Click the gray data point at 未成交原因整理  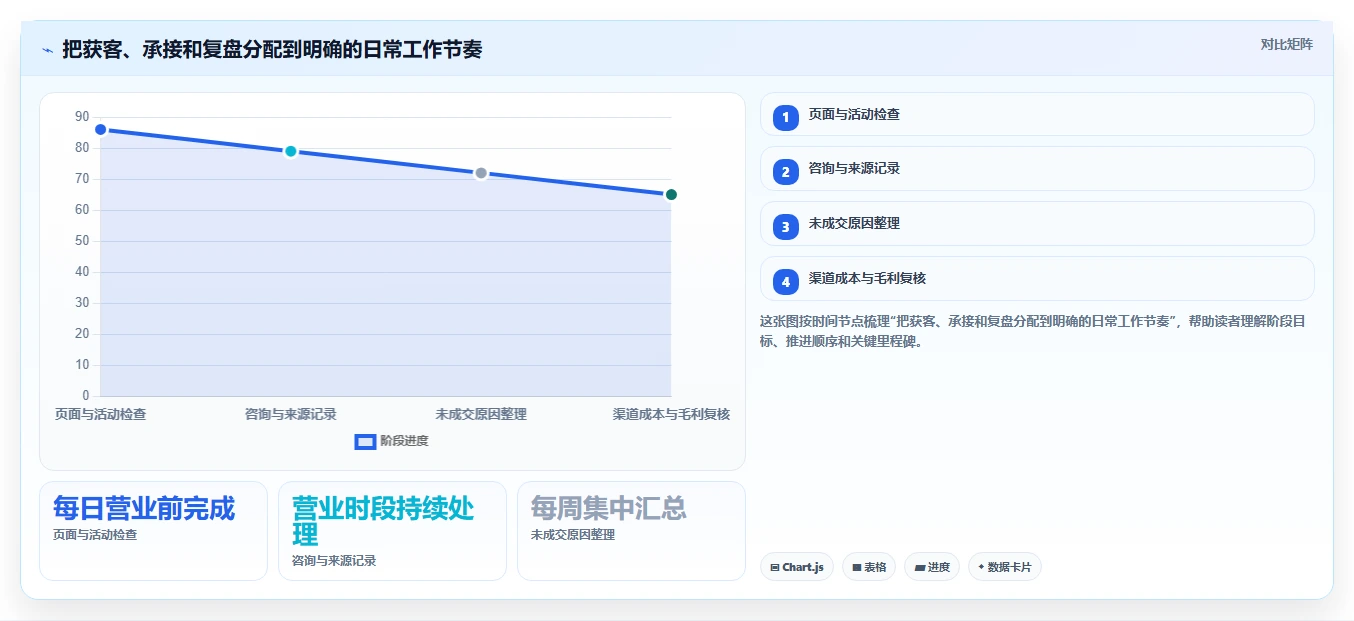(x=481, y=173)
